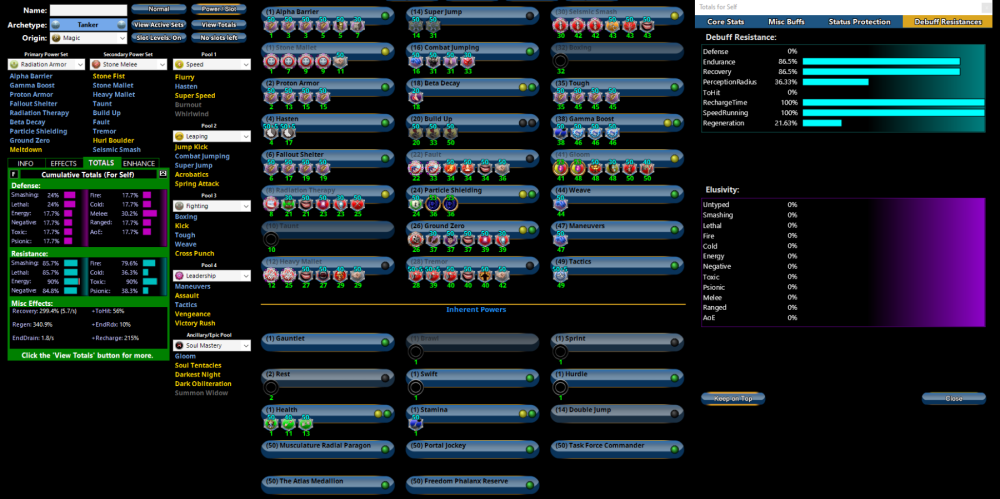Viewport: 1000px width, 499px height.
Task: Toggle the Super Jump power indicator
Action: point(528,14)
